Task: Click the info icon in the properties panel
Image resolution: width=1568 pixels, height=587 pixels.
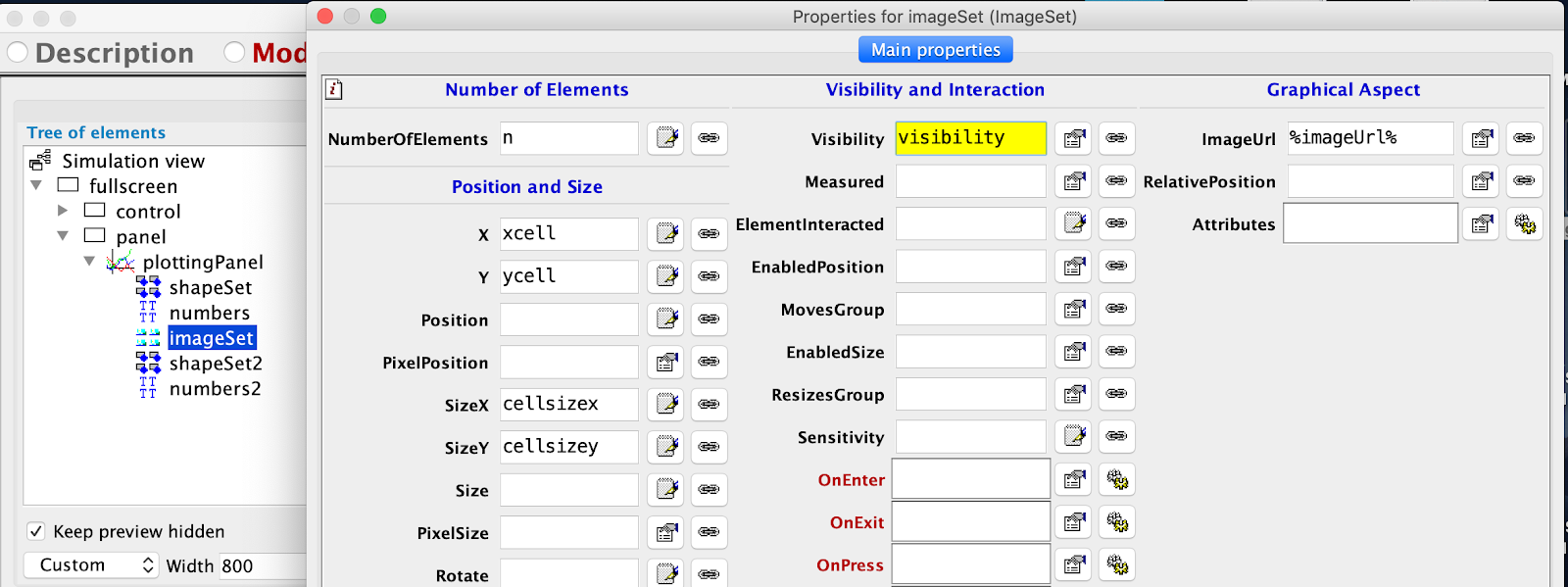Action: [334, 90]
